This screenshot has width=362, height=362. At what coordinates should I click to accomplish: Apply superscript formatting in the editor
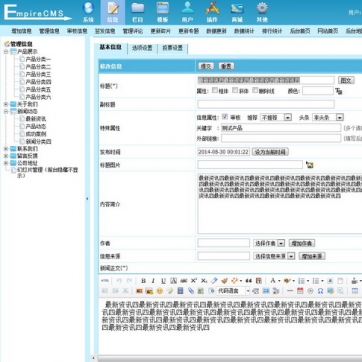tap(194, 281)
